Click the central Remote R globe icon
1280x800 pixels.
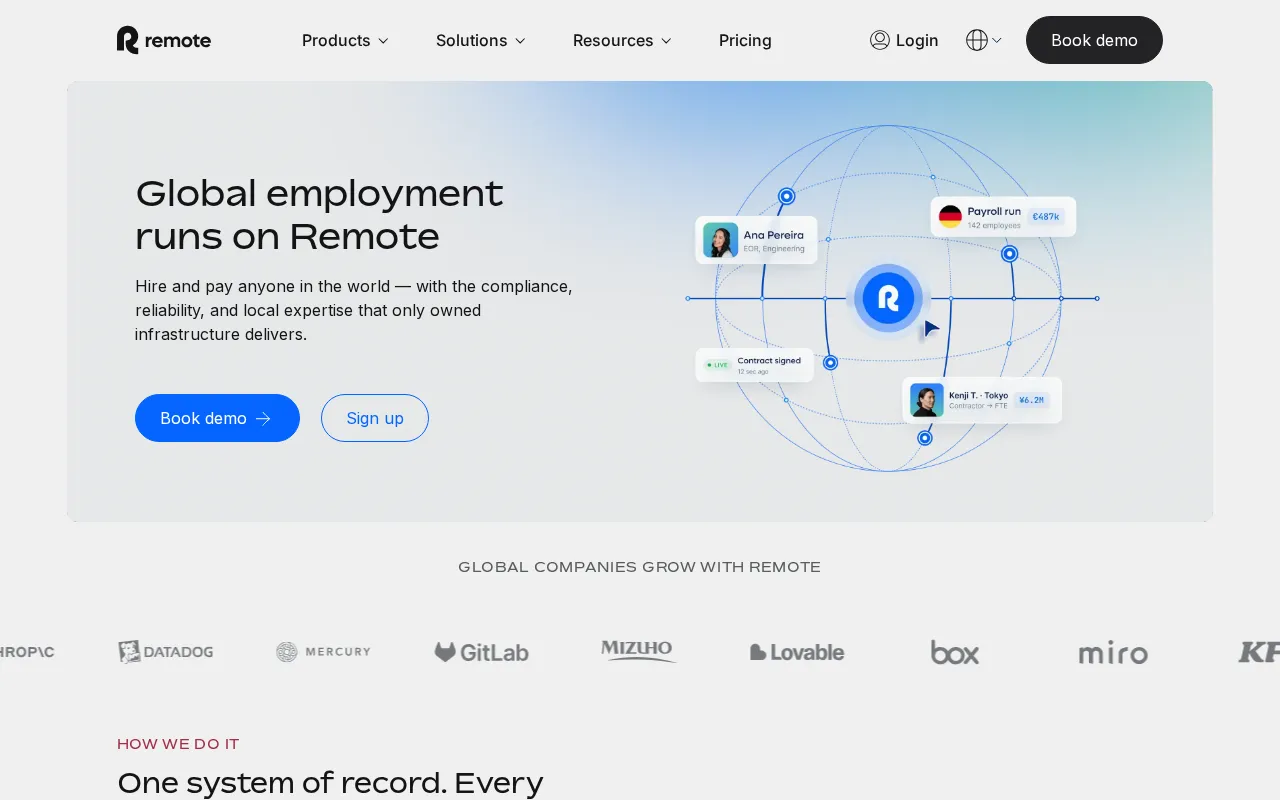[888, 298]
